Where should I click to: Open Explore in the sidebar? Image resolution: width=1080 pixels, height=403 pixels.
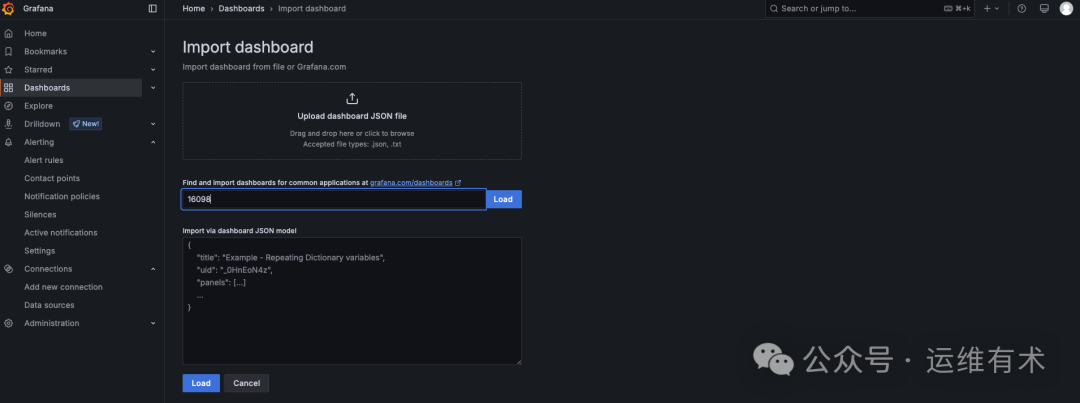click(x=39, y=106)
